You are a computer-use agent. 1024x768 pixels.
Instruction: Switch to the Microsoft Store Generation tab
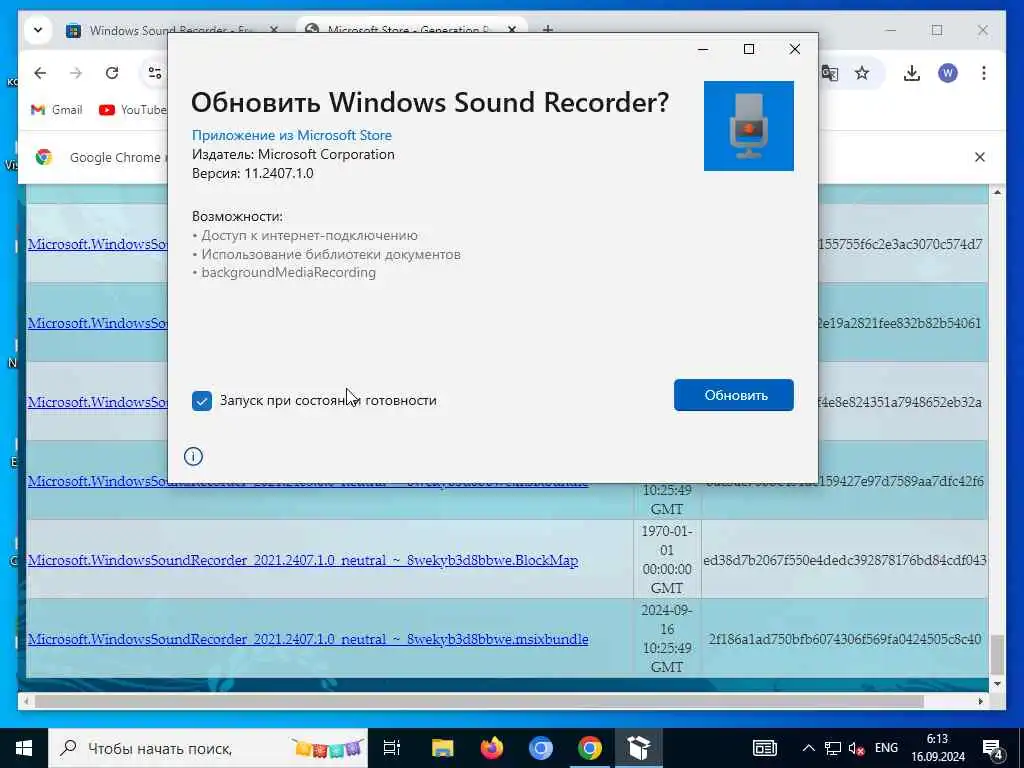pyautogui.click(x=411, y=30)
